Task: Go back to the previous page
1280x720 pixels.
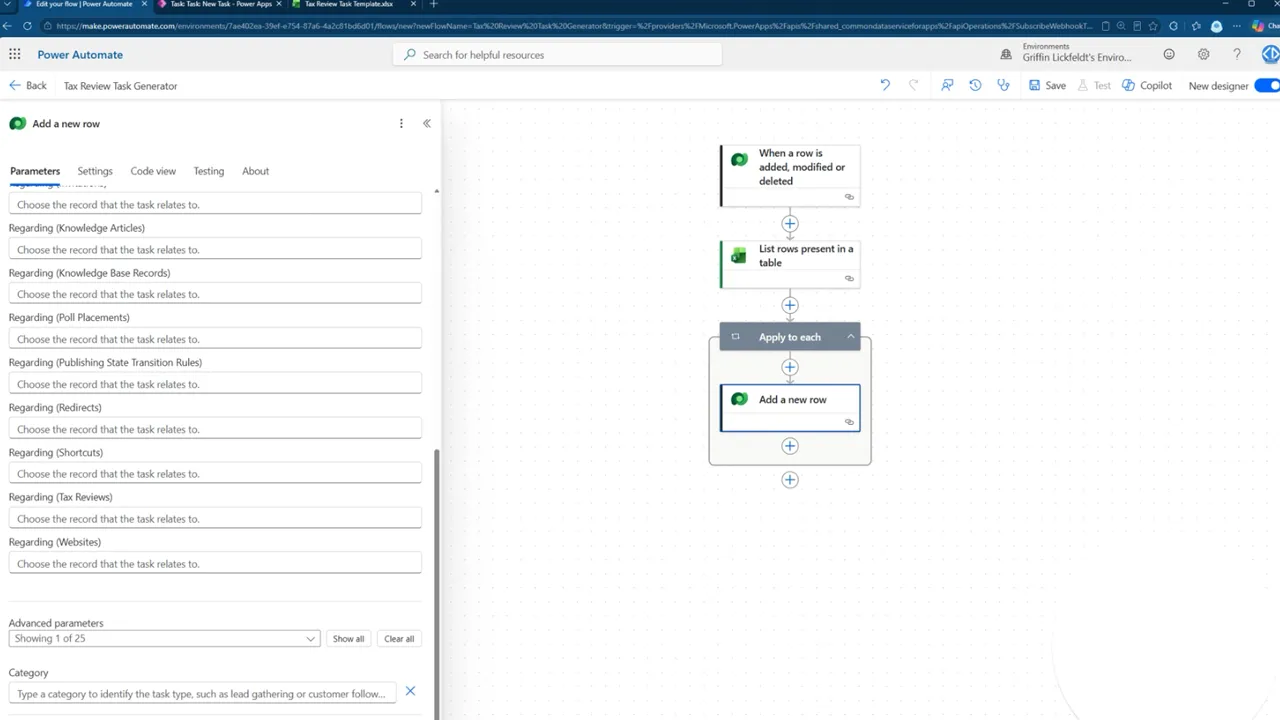Action: coord(28,85)
